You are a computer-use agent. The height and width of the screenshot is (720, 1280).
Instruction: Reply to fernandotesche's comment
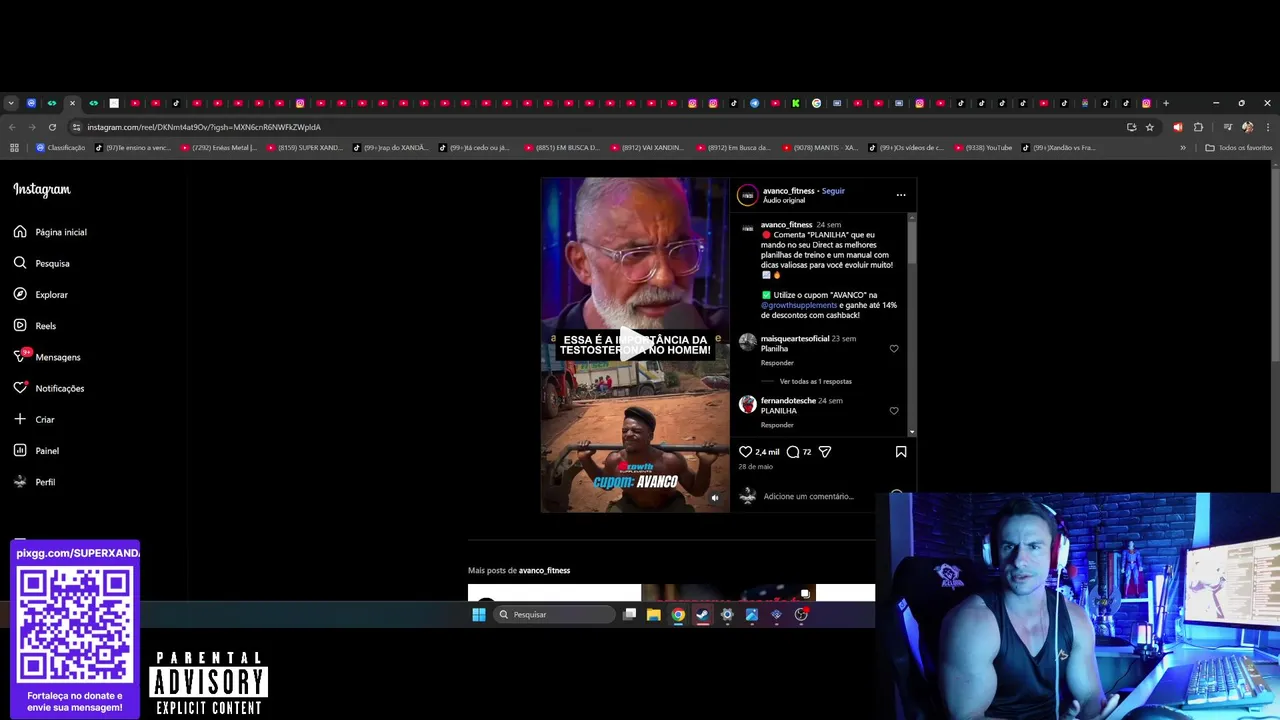click(x=777, y=425)
